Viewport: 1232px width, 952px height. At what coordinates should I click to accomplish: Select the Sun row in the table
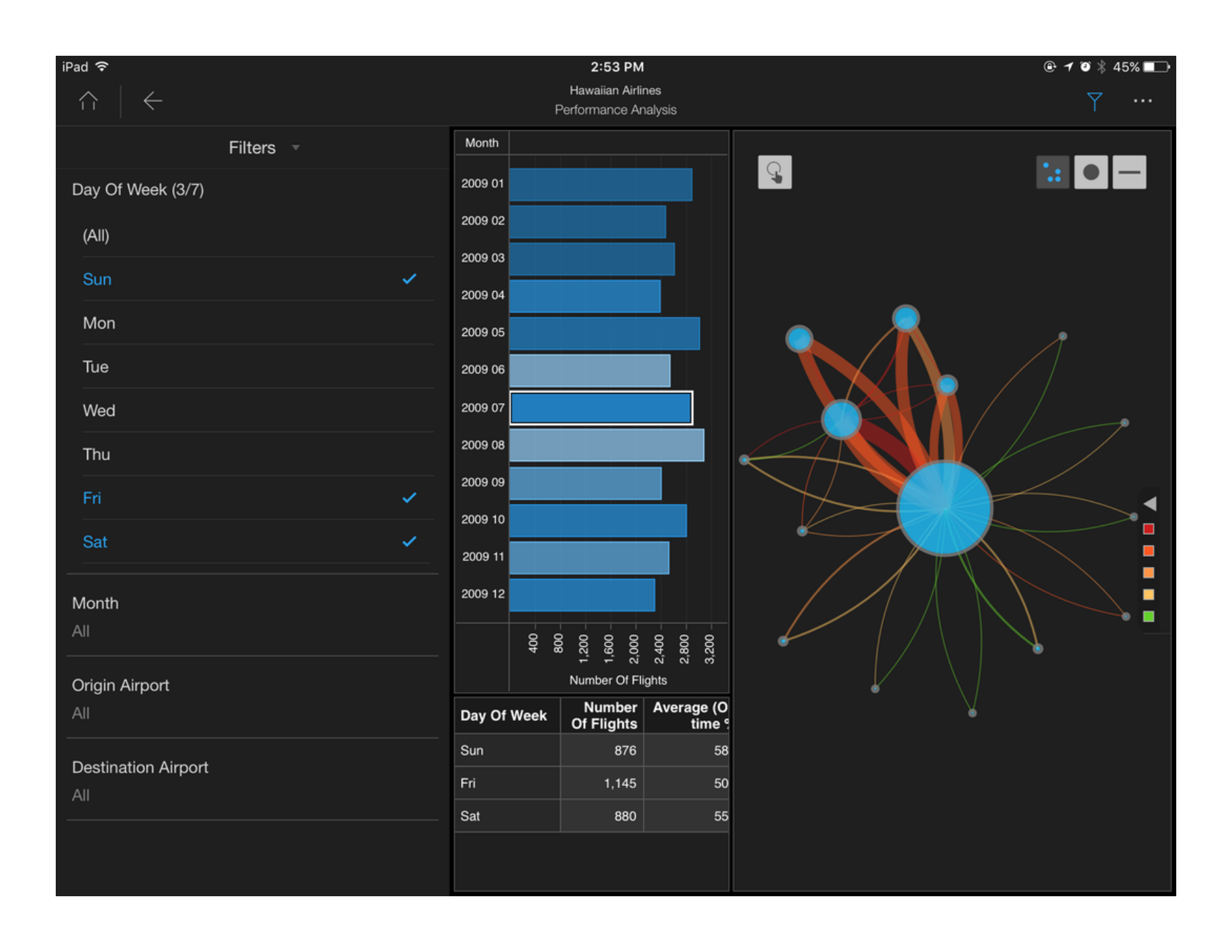[x=592, y=750]
